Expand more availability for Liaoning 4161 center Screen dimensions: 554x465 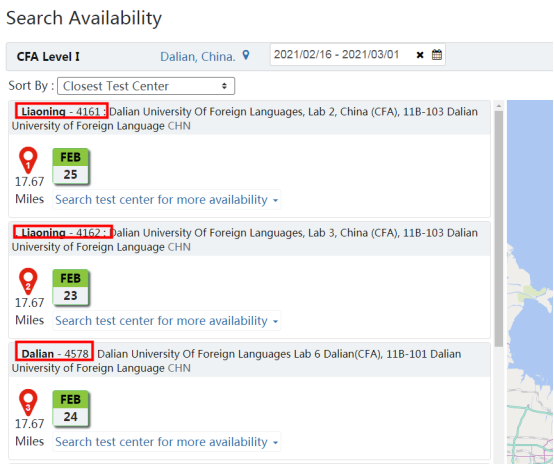(x=167, y=200)
